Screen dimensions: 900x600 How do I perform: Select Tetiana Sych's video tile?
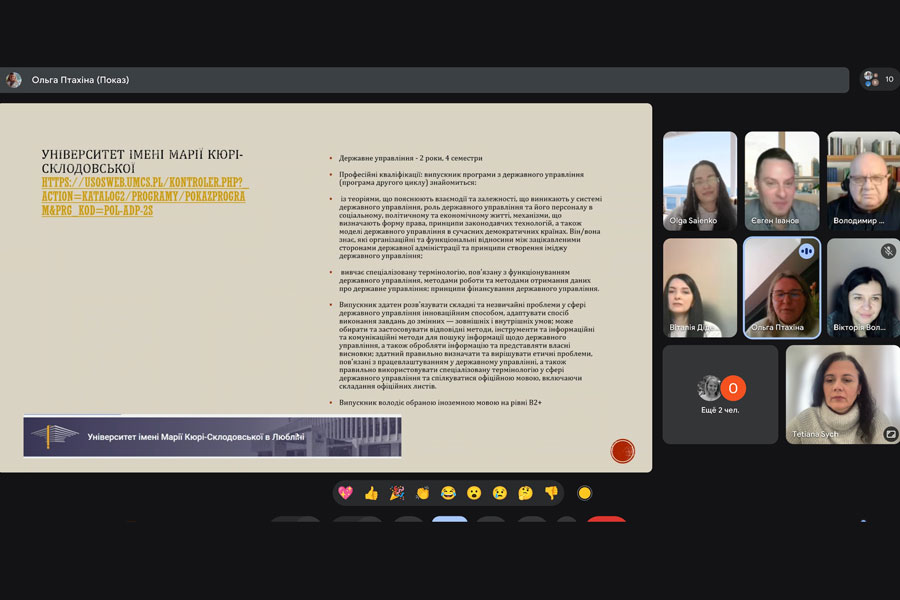[843, 394]
